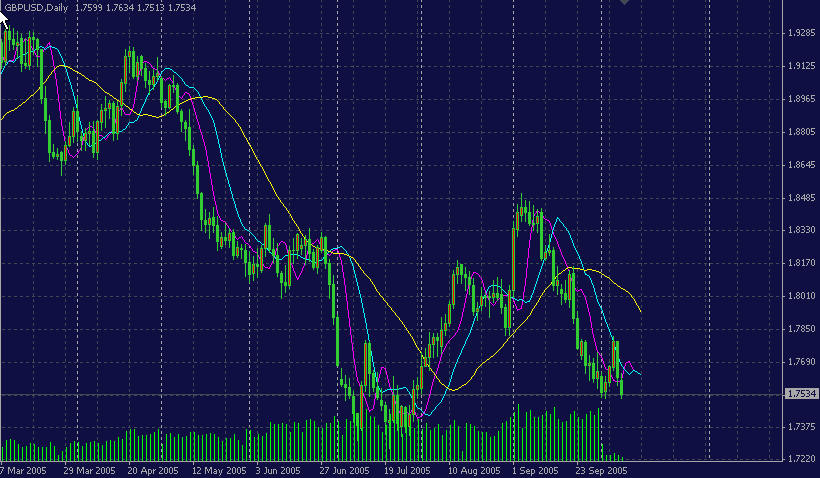The image size is (820, 478).
Task: Click the 1.9125 price axis label
Action: [802, 66]
